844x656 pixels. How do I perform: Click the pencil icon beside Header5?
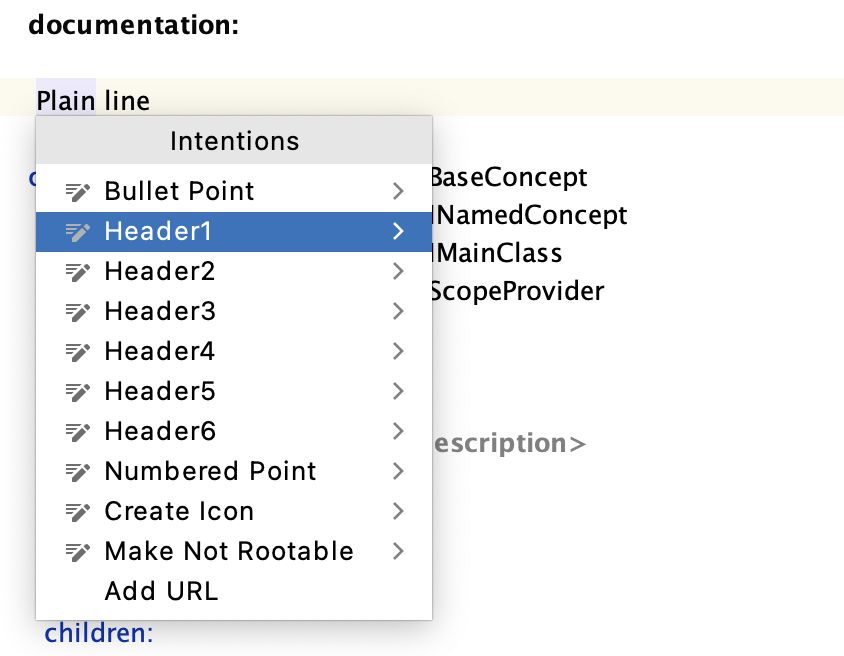79,391
